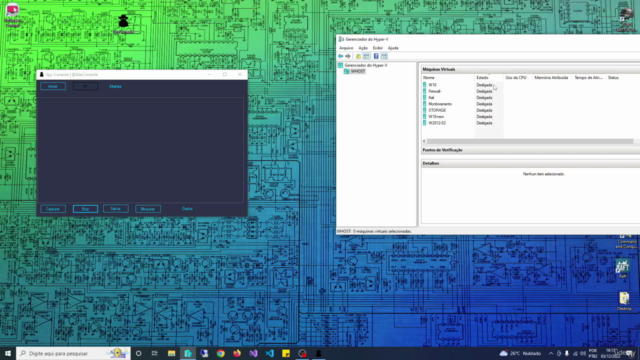The width and height of the screenshot is (640, 360).
Task: Select the W10 virtual machine row
Action: pyautogui.click(x=530, y=85)
